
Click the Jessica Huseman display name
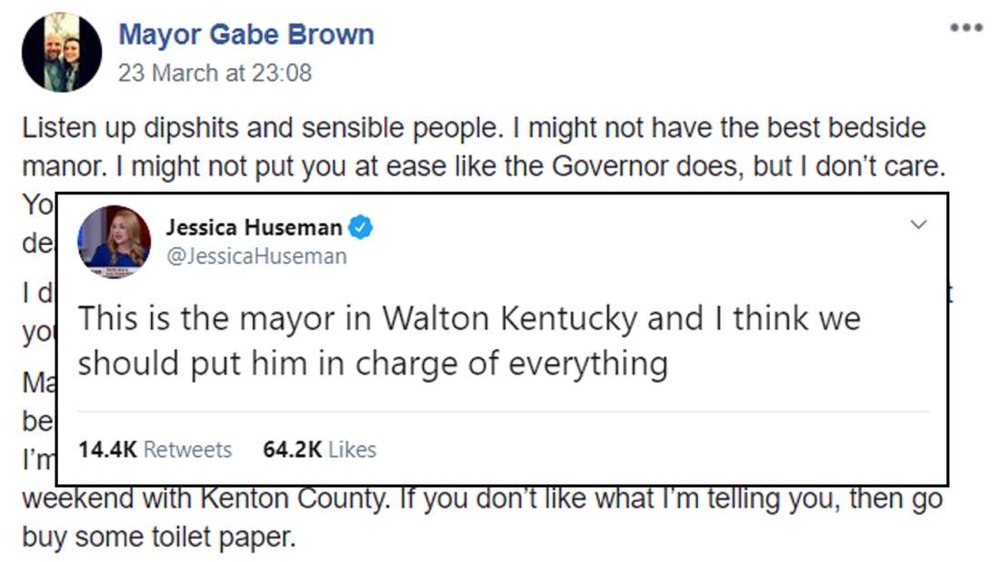pos(254,228)
